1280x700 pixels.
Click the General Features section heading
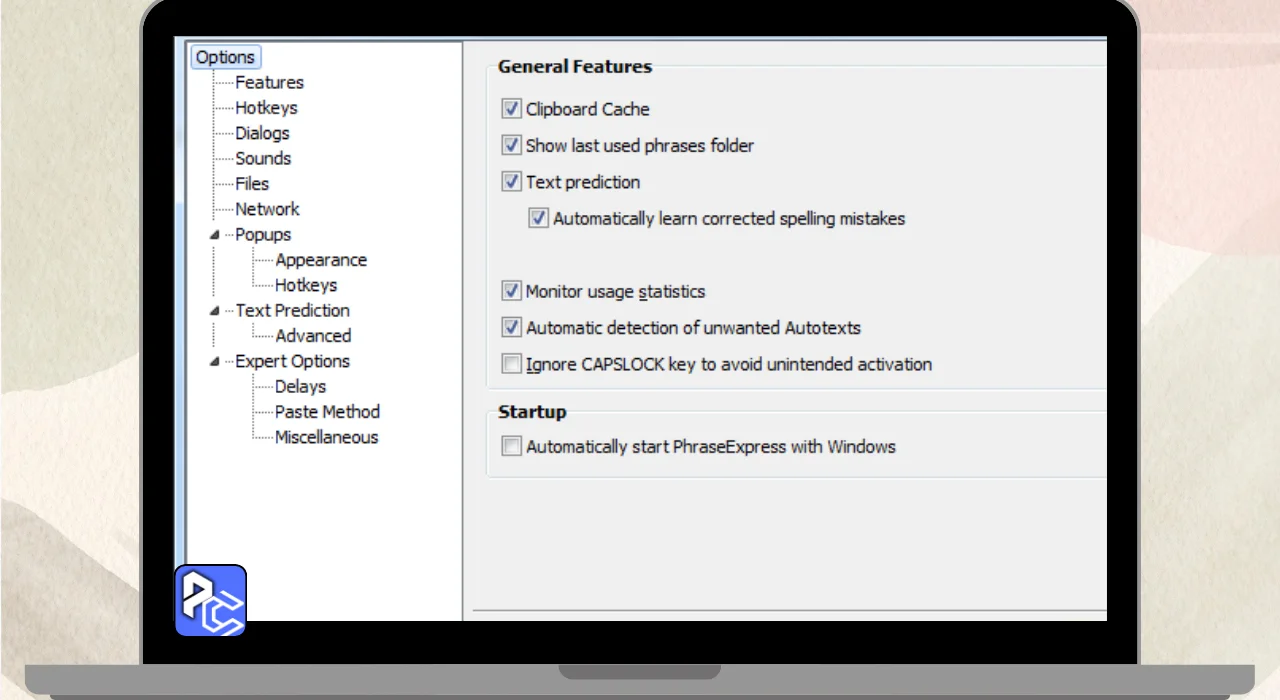pos(575,67)
